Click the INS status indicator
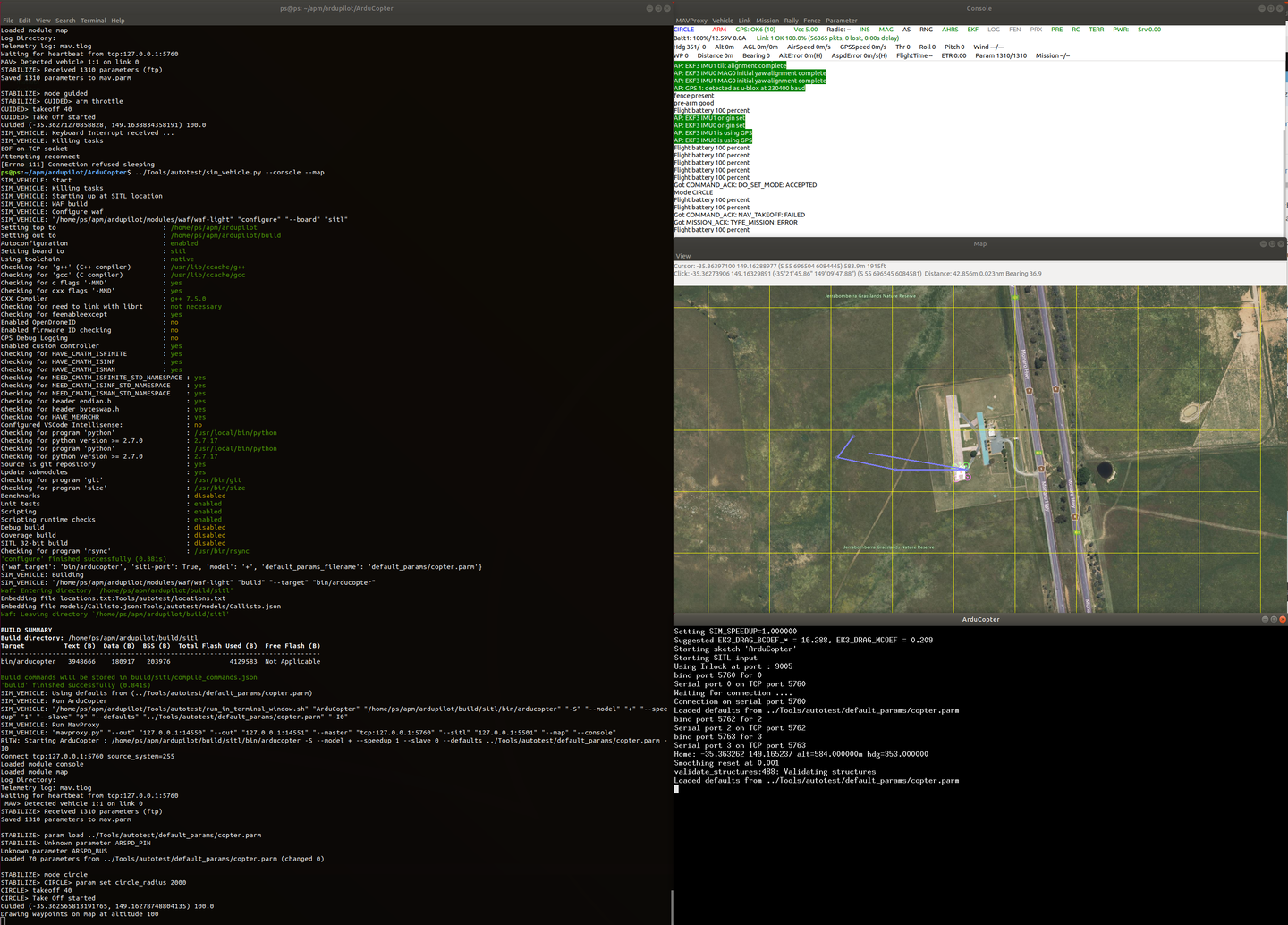The width and height of the screenshot is (1288, 925). [x=865, y=30]
